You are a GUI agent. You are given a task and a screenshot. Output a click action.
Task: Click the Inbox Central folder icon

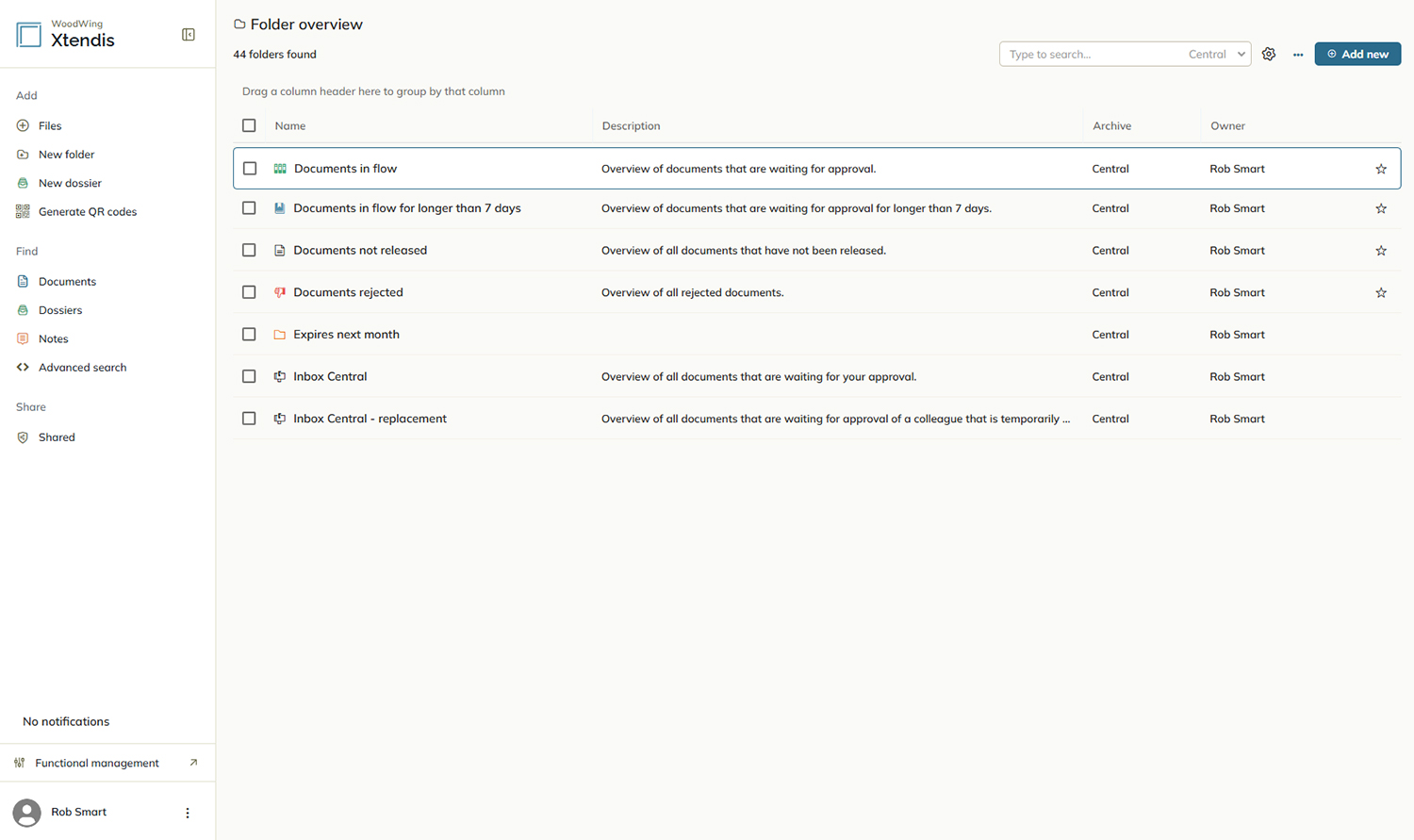pyautogui.click(x=280, y=376)
